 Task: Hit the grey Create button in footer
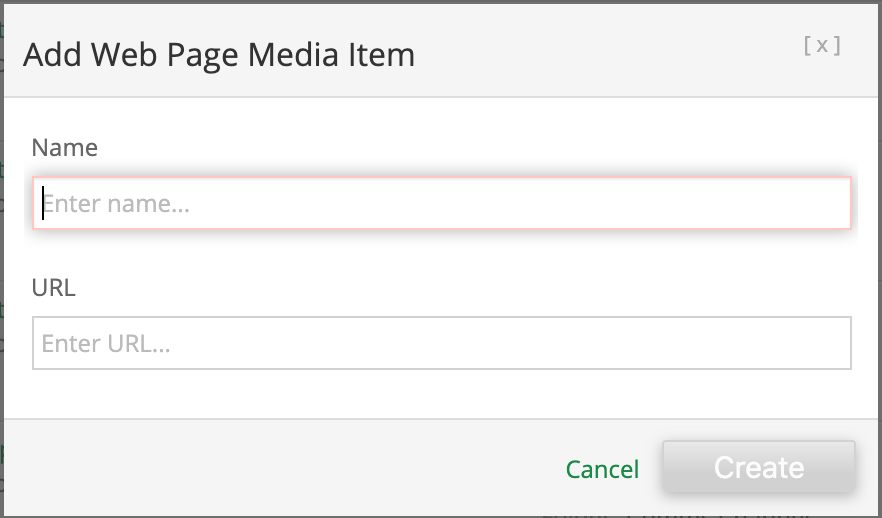[x=758, y=467]
